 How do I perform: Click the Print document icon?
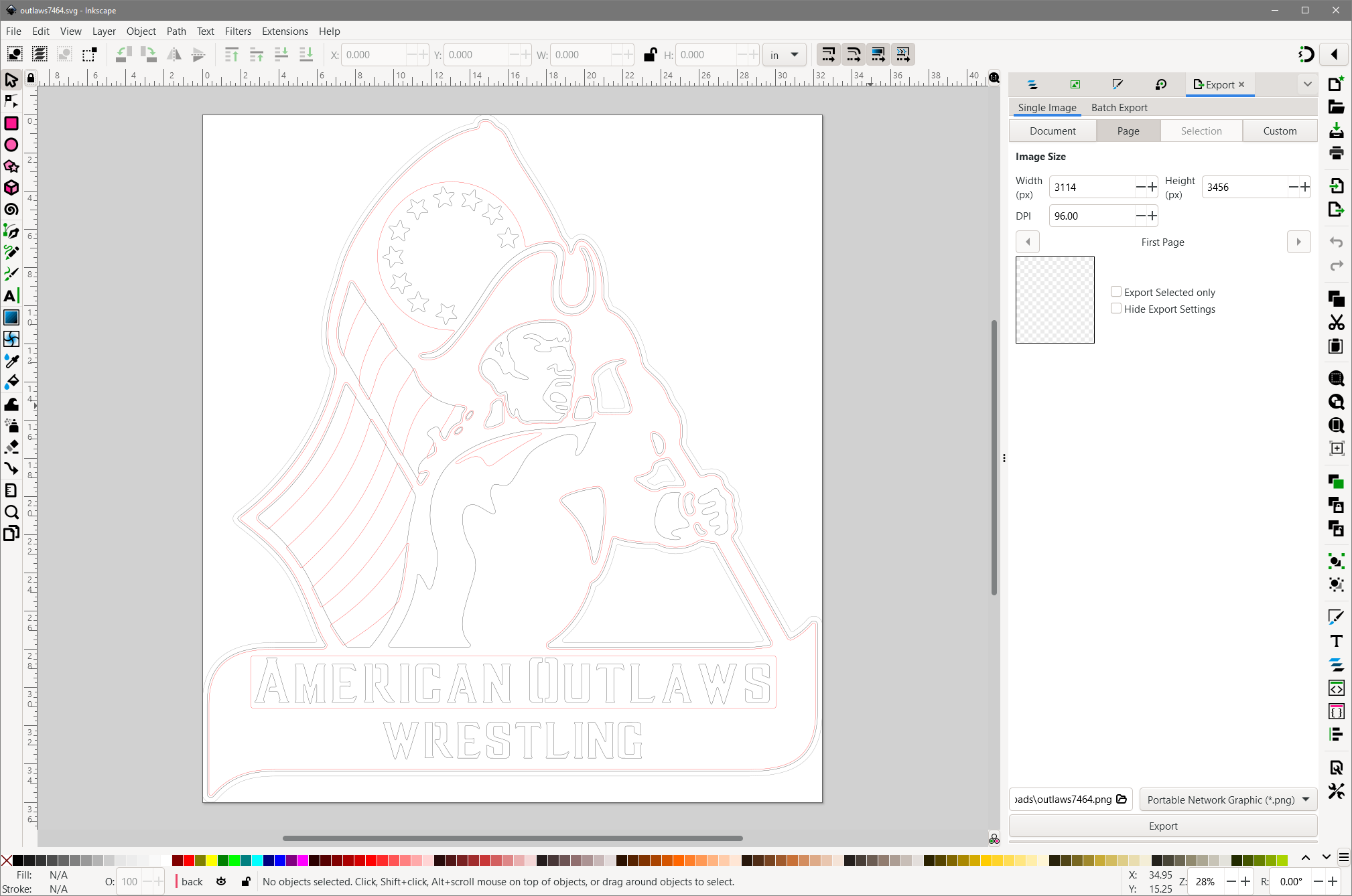1337,153
